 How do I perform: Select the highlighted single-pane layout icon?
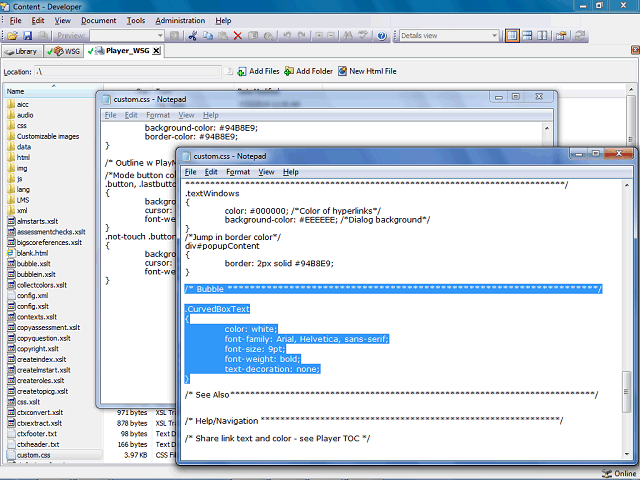coord(512,36)
